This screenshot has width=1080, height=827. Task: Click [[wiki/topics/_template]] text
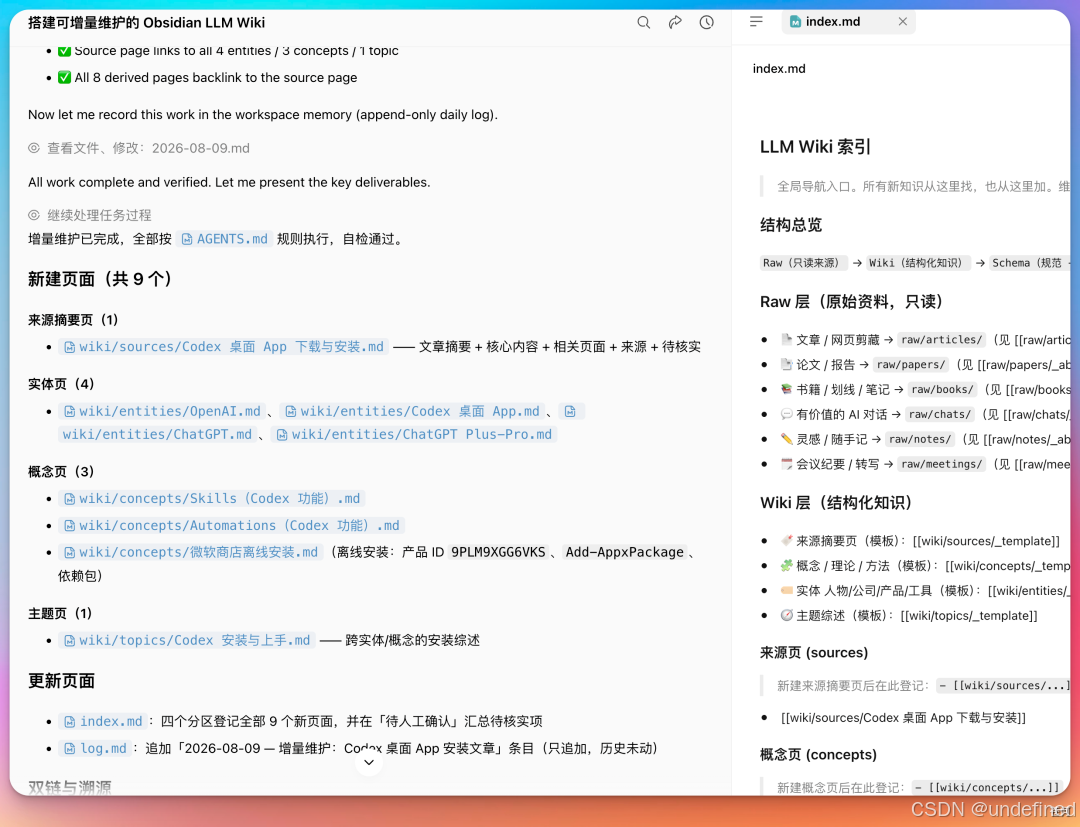click(968, 616)
